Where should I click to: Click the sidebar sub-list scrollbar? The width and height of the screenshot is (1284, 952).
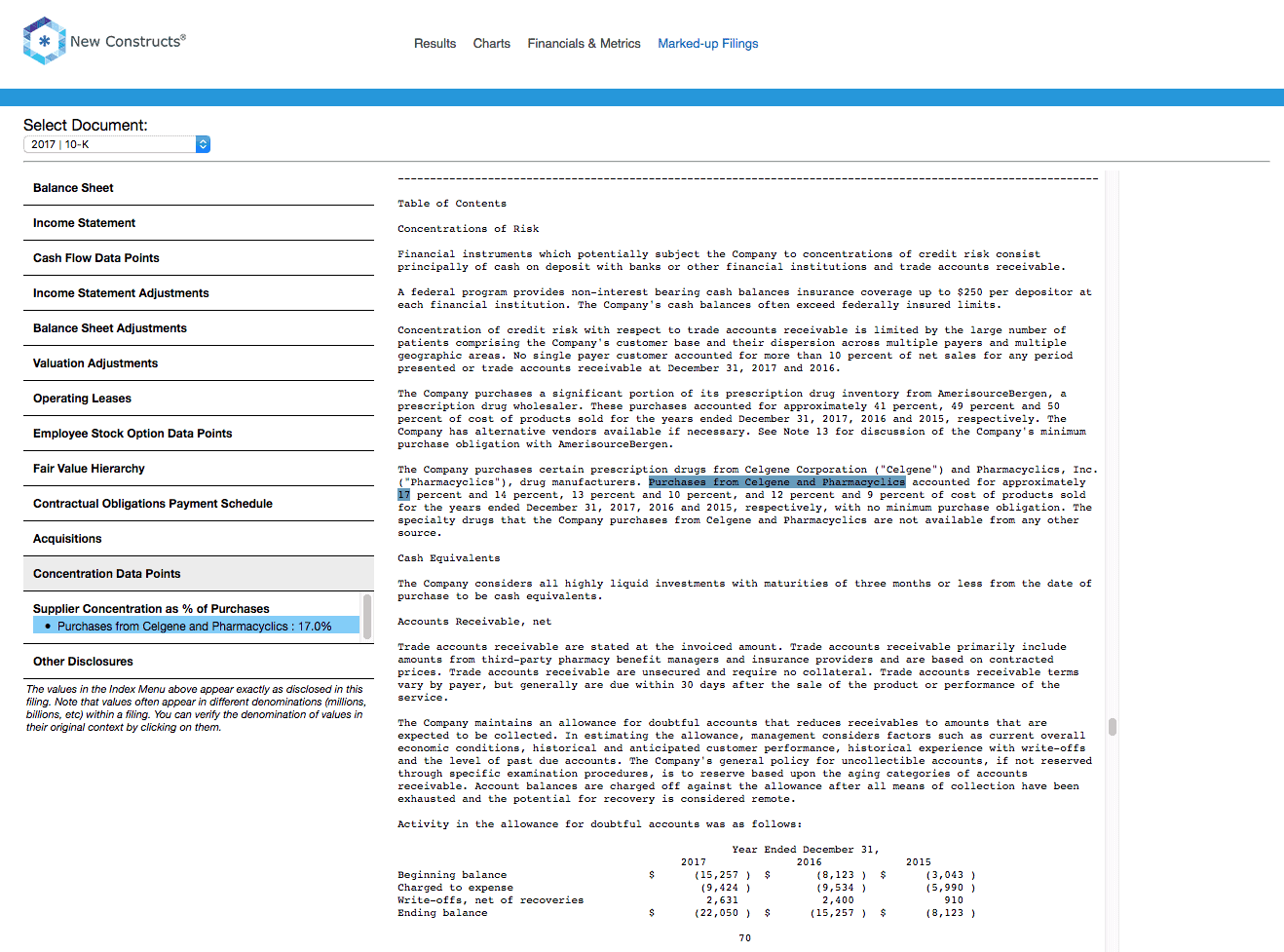click(x=367, y=617)
